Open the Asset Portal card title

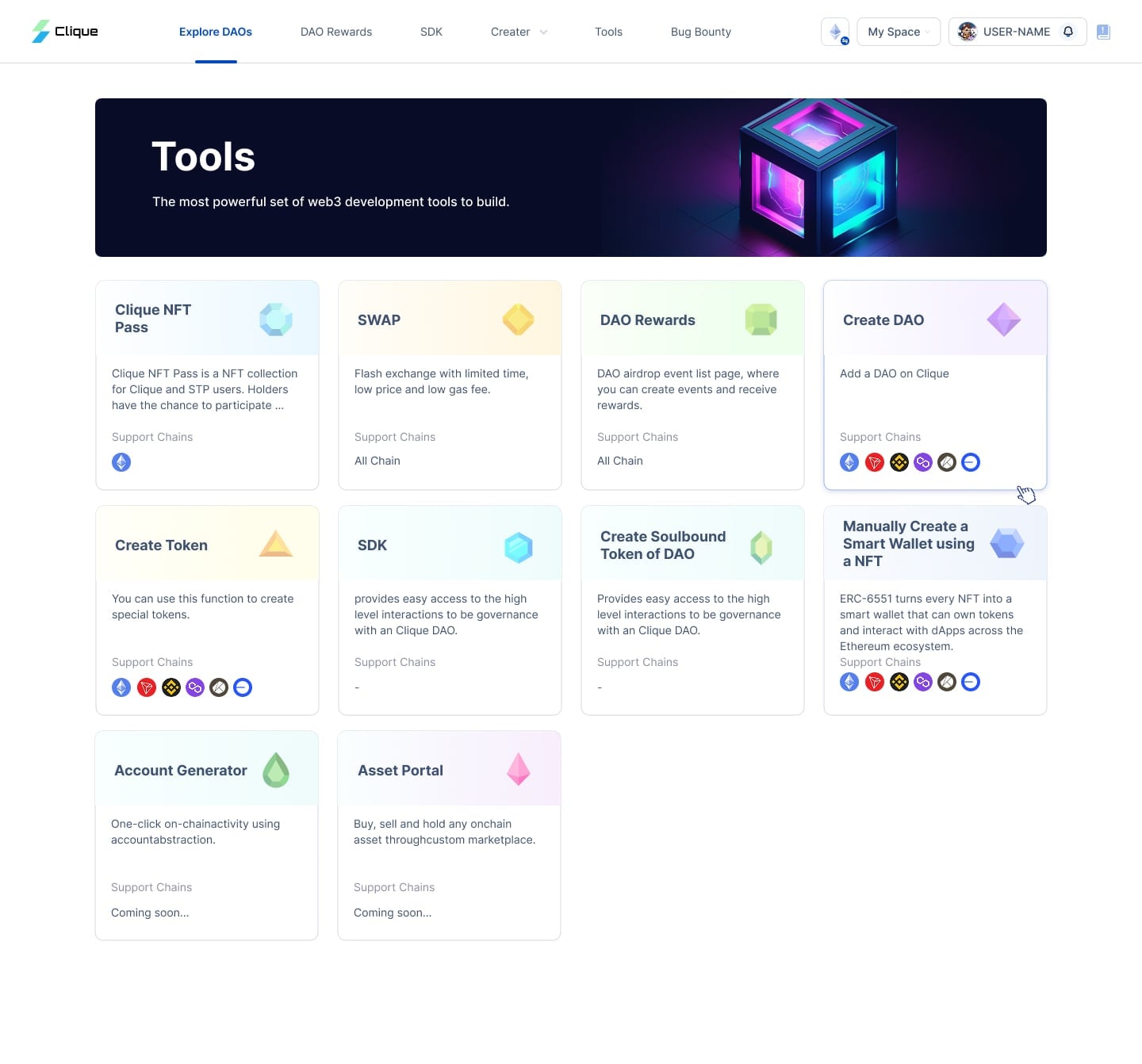400,771
